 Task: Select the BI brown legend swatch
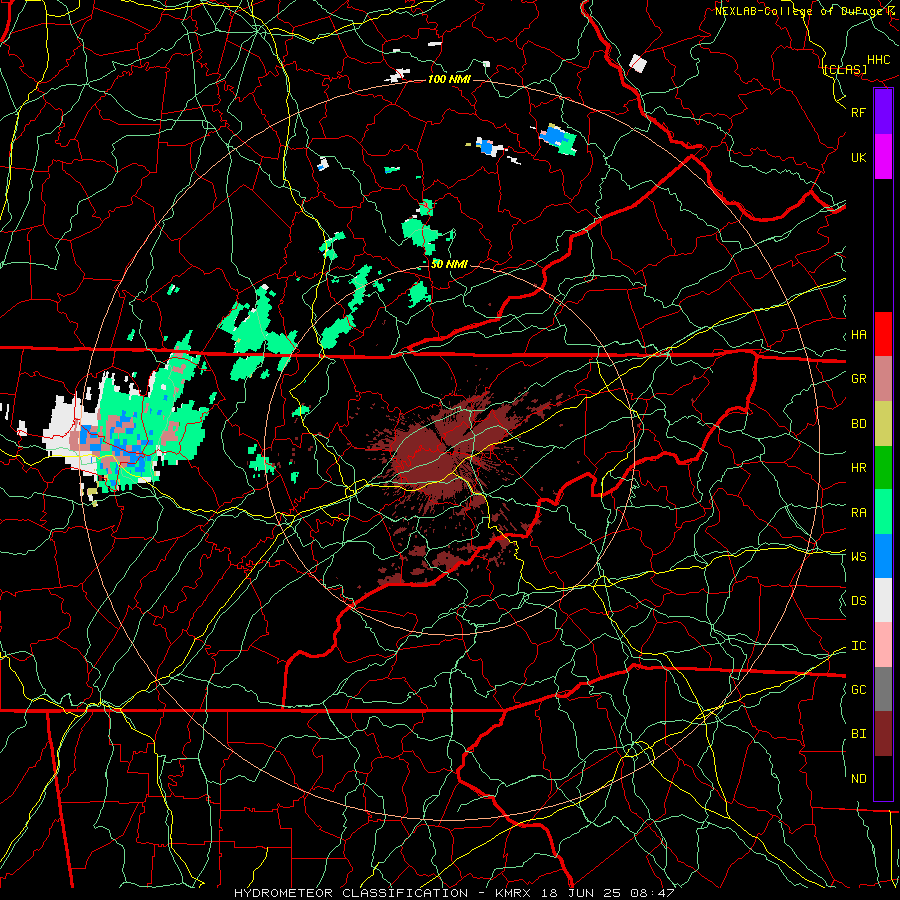[883, 734]
